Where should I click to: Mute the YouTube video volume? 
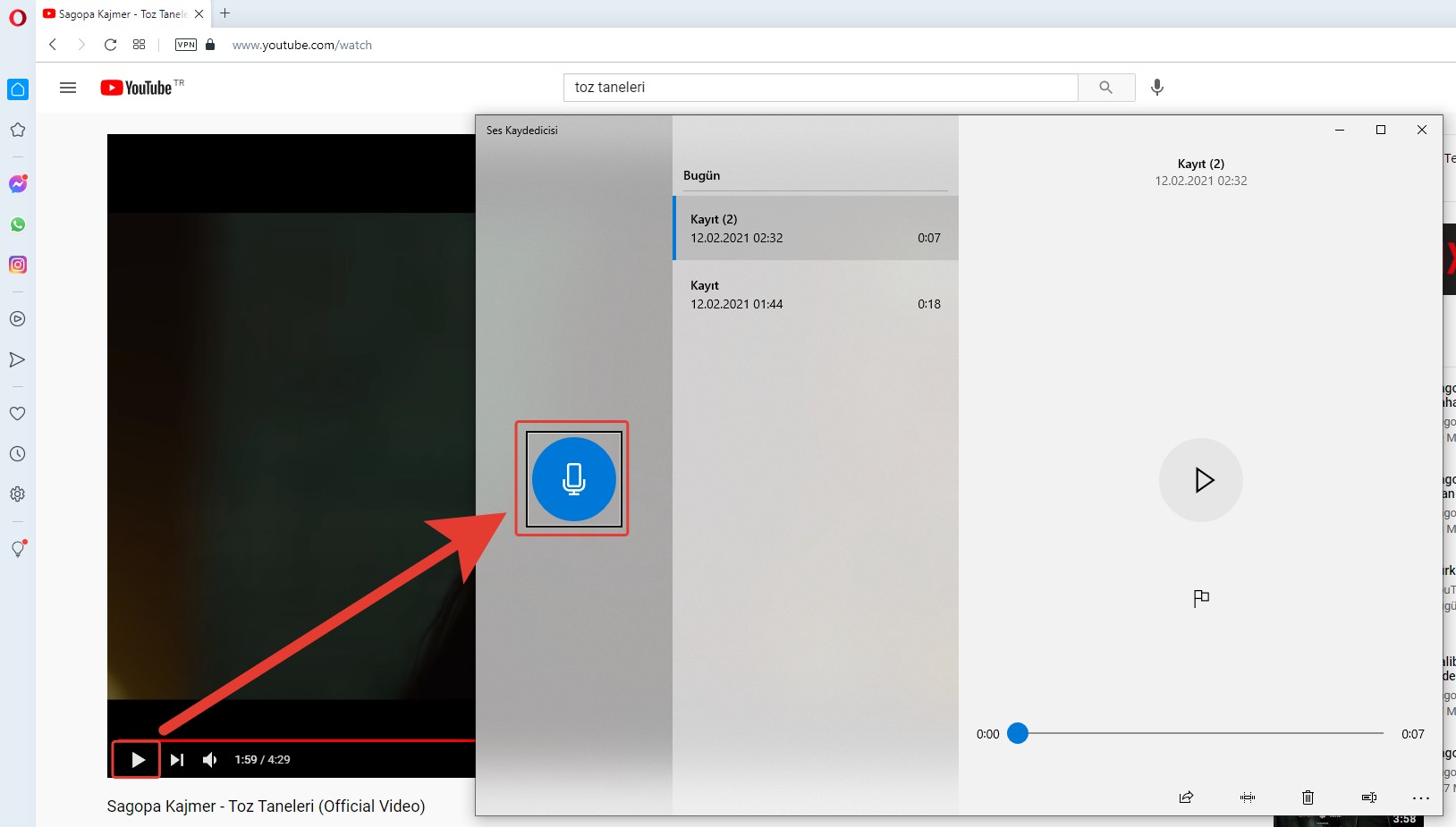point(210,760)
